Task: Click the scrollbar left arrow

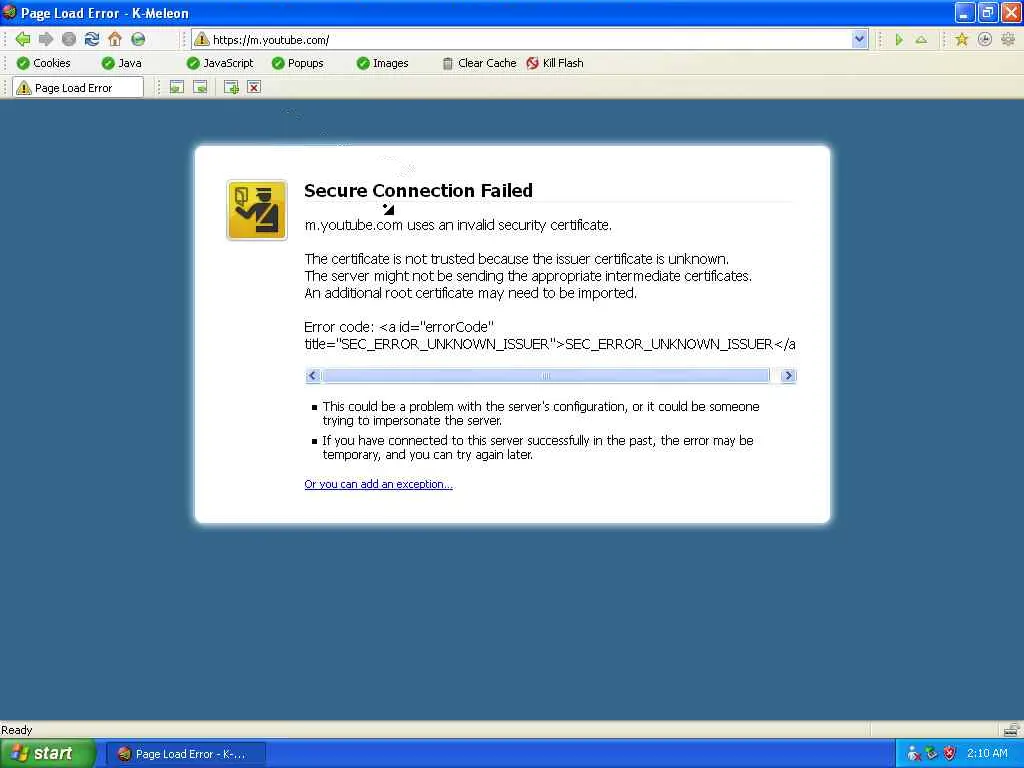Action: (x=312, y=376)
